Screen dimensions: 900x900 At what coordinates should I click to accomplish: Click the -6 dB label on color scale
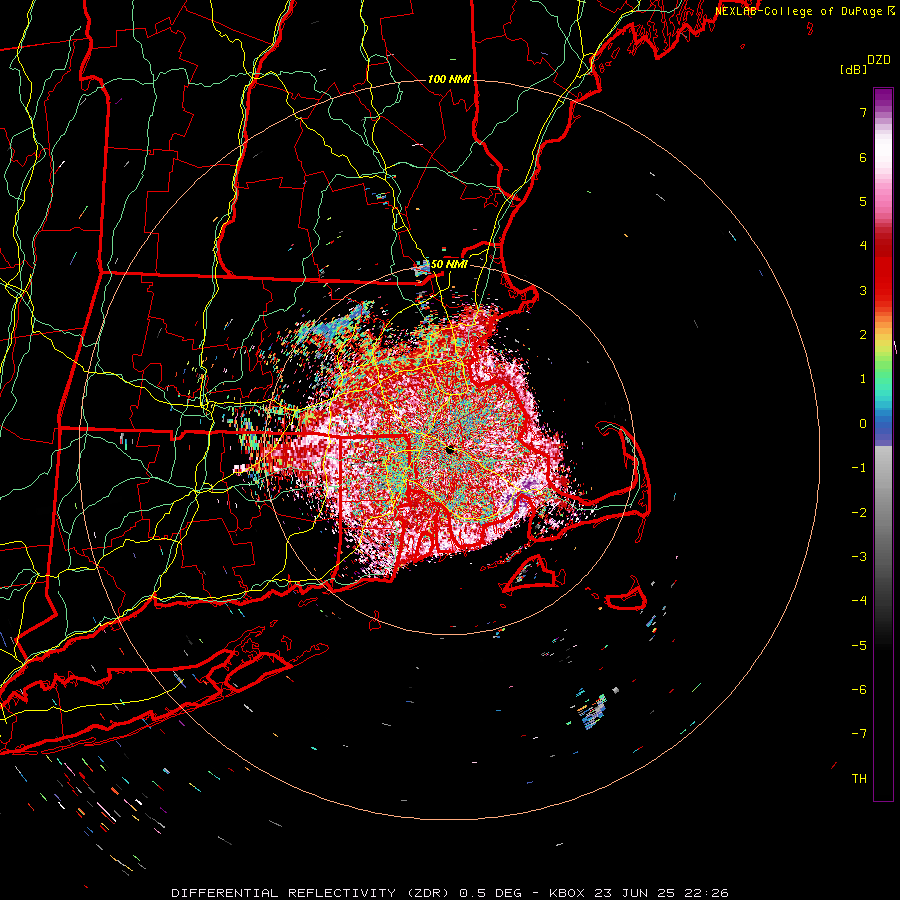point(859,690)
